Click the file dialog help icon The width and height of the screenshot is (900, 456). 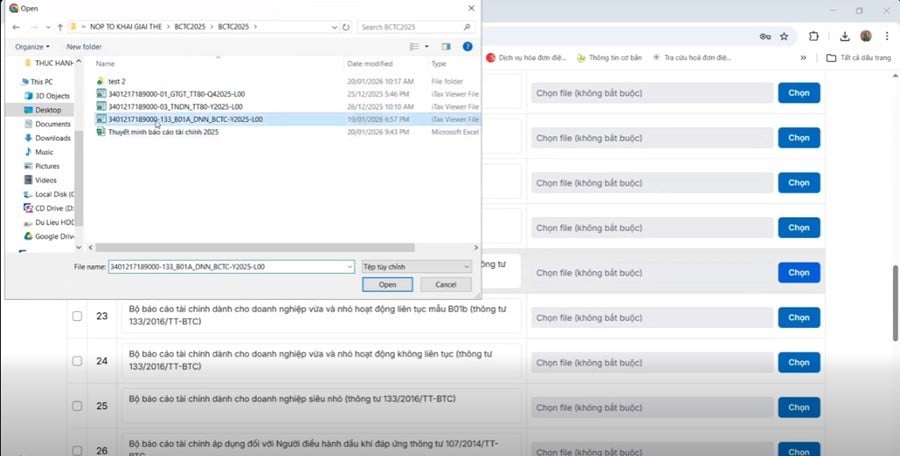(467, 47)
